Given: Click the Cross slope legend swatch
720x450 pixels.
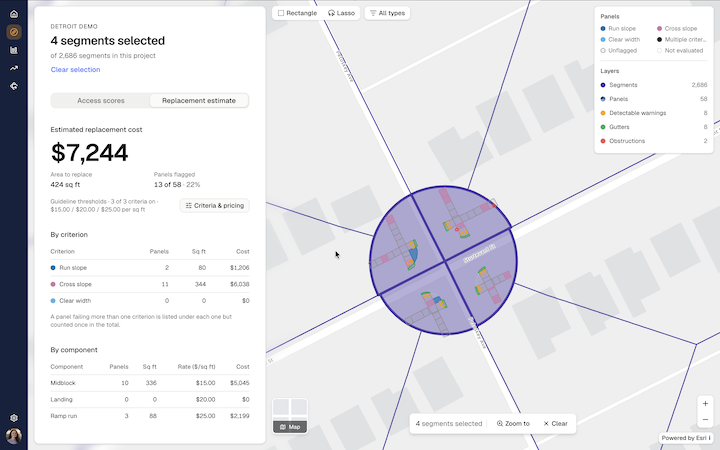Looking at the screenshot, I should pyautogui.click(x=659, y=28).
